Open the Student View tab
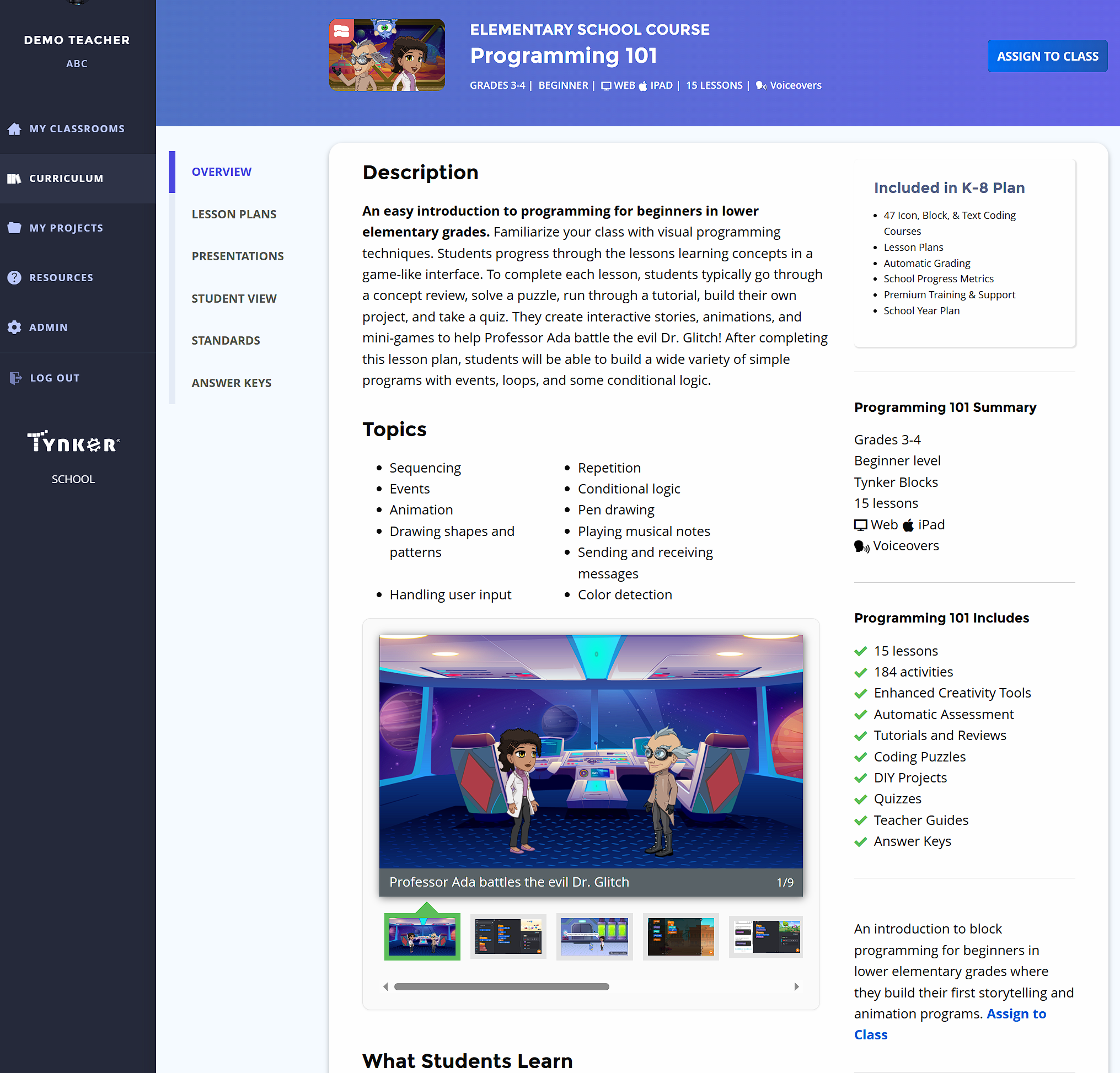The image size is (1120, 1073). tap(234, 298)
